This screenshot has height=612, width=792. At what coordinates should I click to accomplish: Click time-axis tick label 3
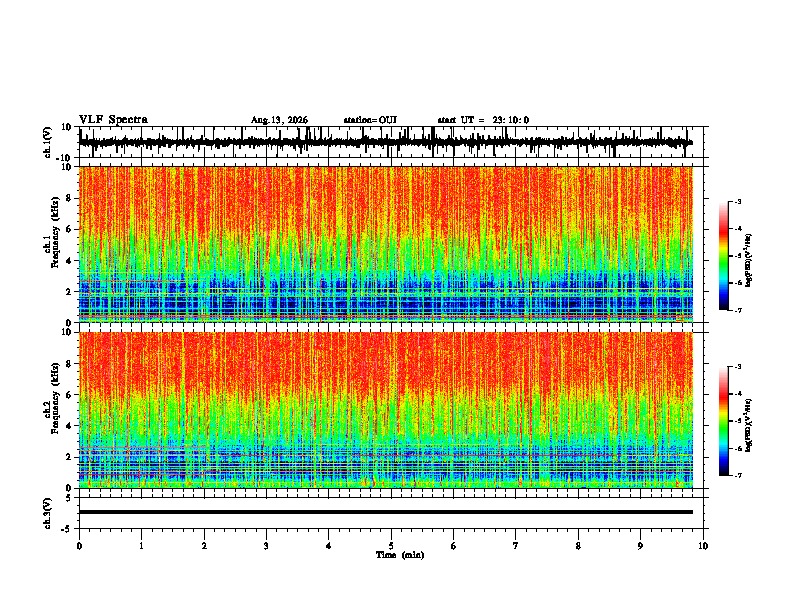click(266, 546)
